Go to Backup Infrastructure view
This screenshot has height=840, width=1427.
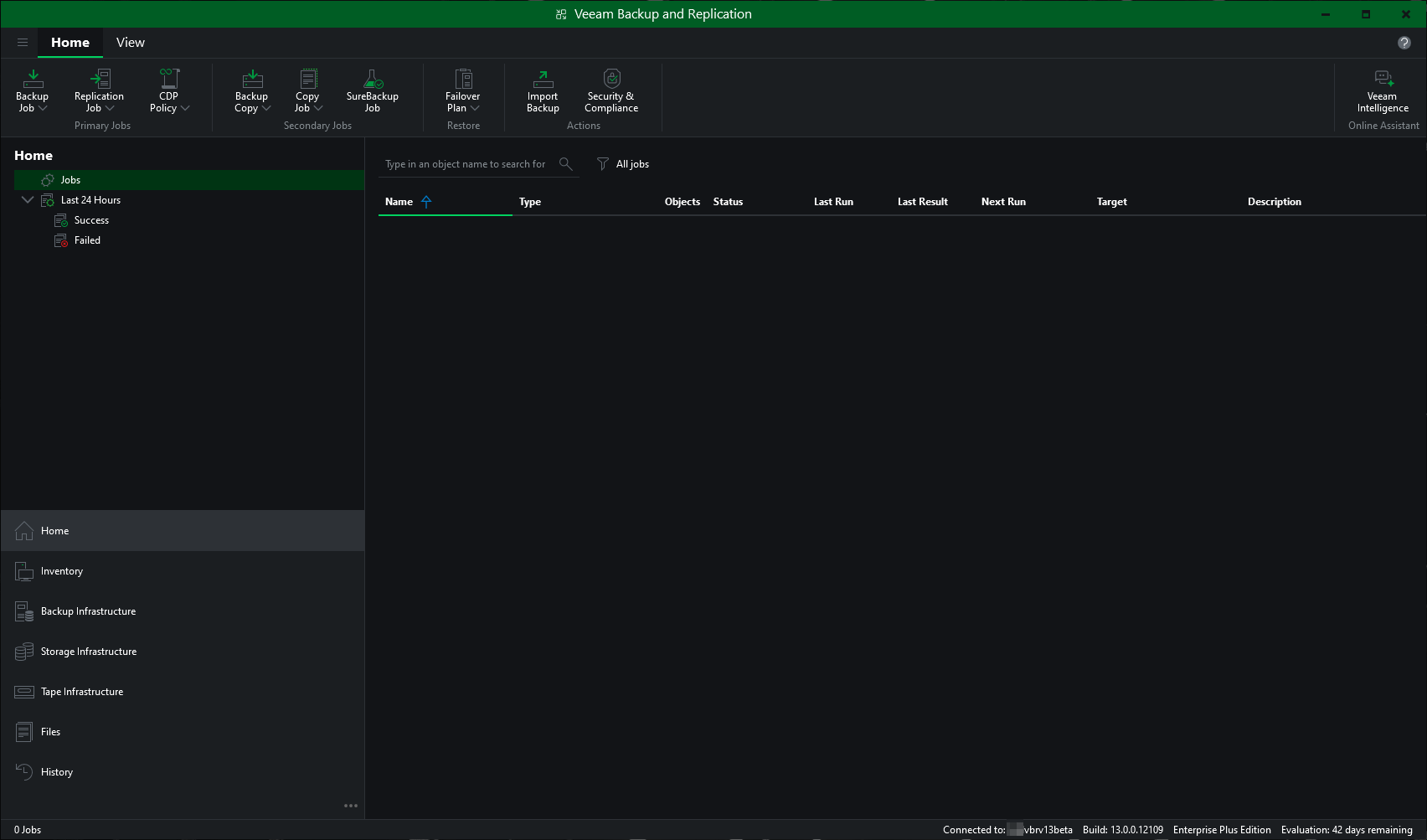click(x=88, y=611)
